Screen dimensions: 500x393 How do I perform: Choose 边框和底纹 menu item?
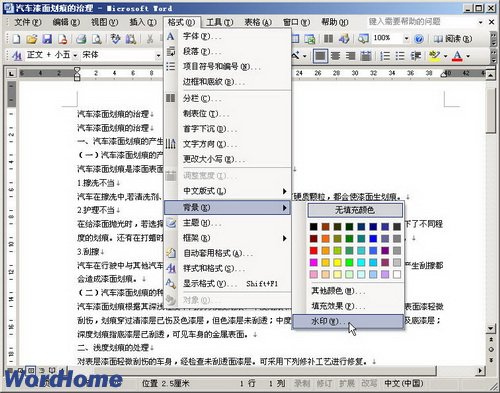pyautogui.click(x=227, y=82)
